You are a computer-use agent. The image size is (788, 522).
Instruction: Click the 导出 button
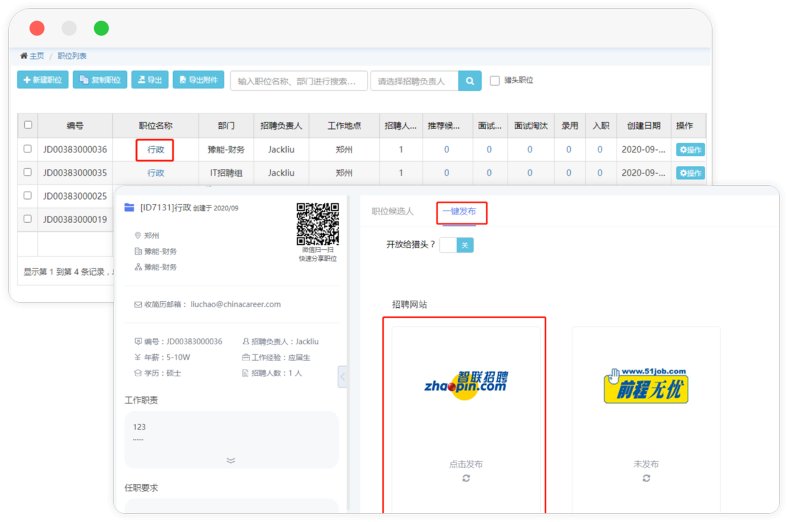(150, 80)
